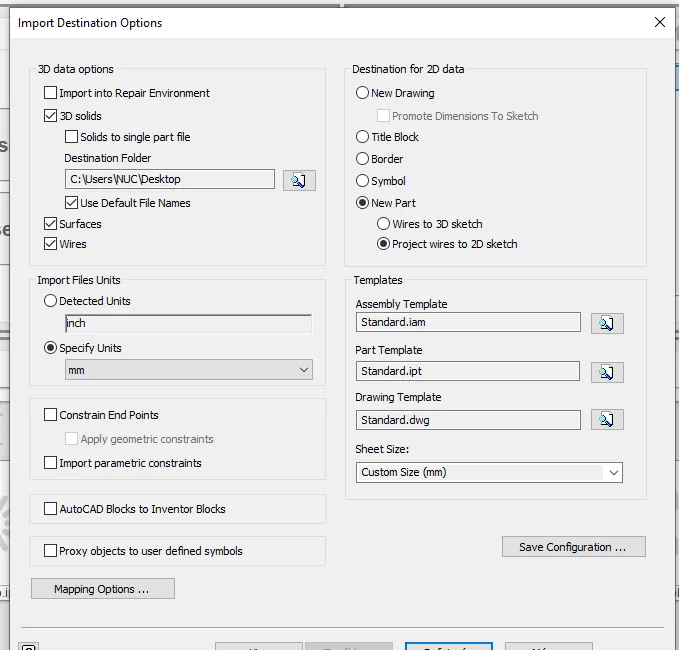679x650 pixels.
Task: Enable AutoCAD Blocks to Inventor Blocks
Action: 51,509
